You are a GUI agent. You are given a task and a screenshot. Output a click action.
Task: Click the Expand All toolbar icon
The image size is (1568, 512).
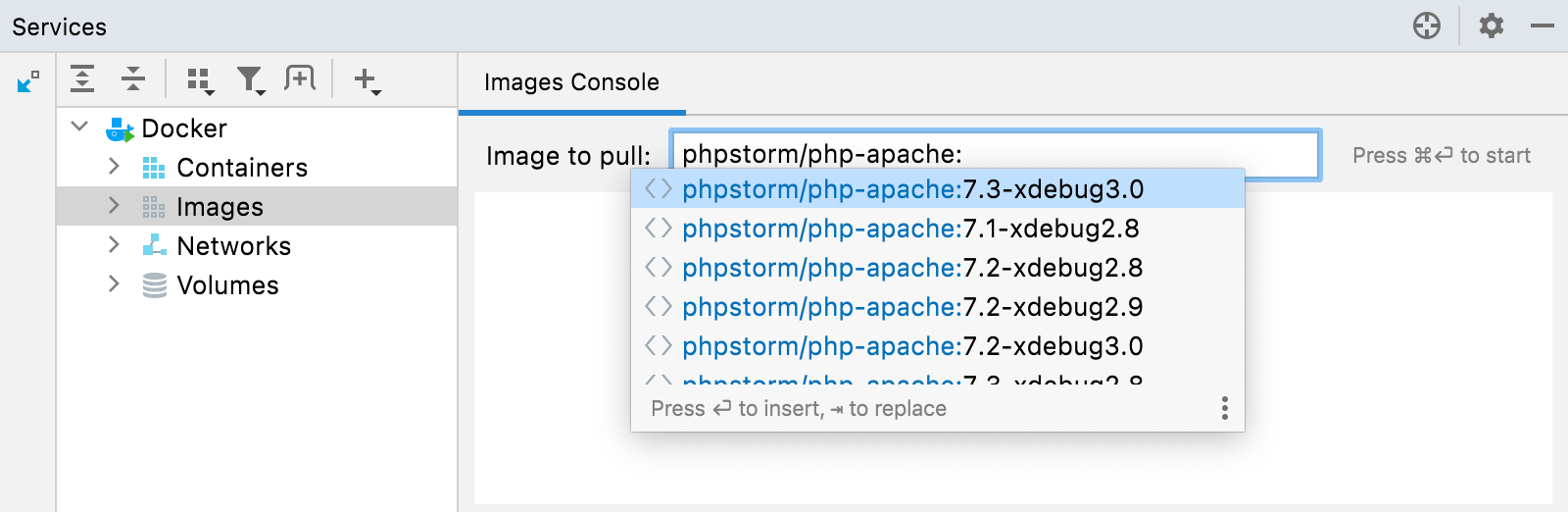pyautogui.click(x=83, y=78)
